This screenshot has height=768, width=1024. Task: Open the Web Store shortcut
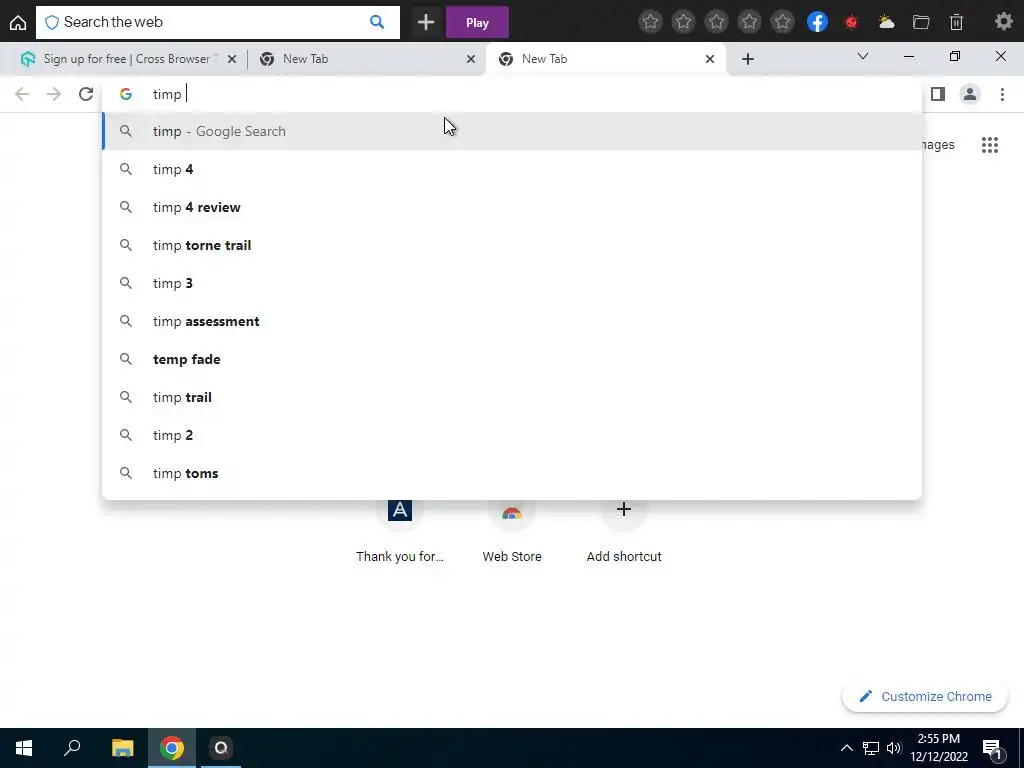point(512,532)
